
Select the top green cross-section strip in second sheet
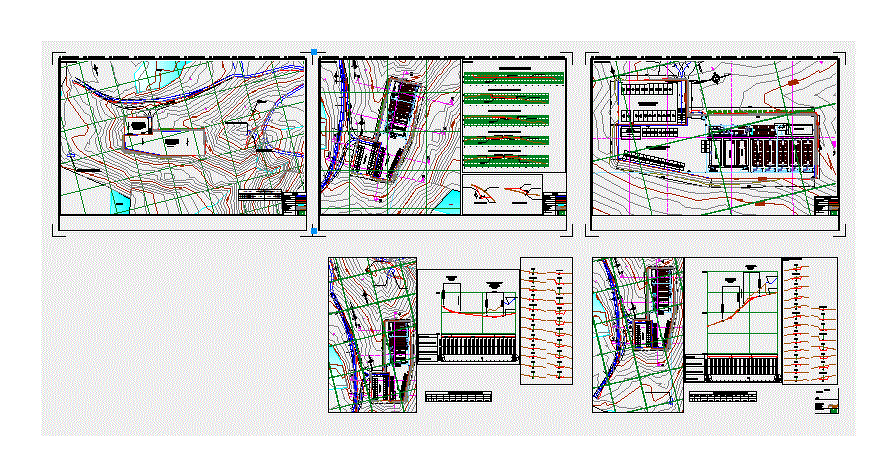(x=515, y=77)
